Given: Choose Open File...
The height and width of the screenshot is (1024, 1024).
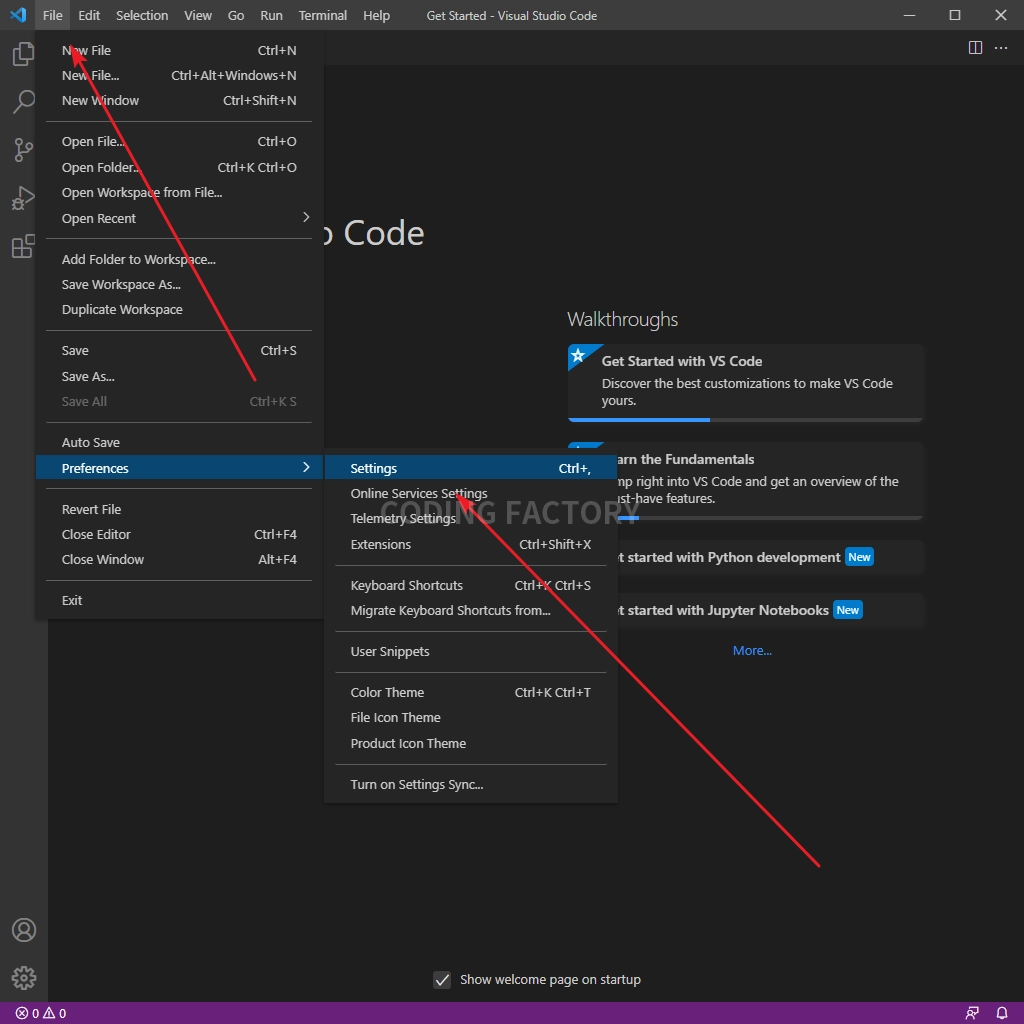Looking at the screenshot, I should point(180,141).
